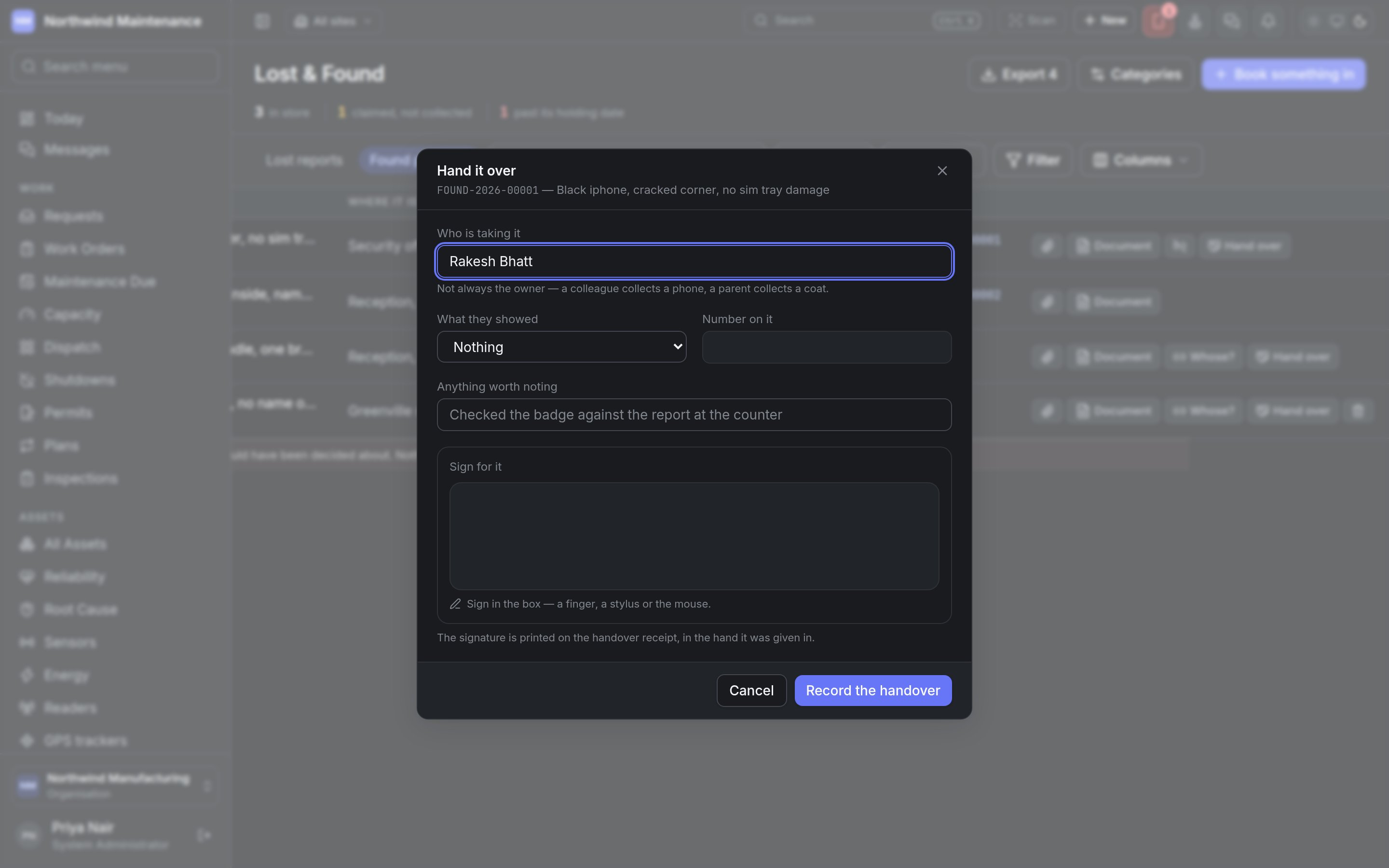
Task: Go to Requests in sidebar
Action: (115, 217)
